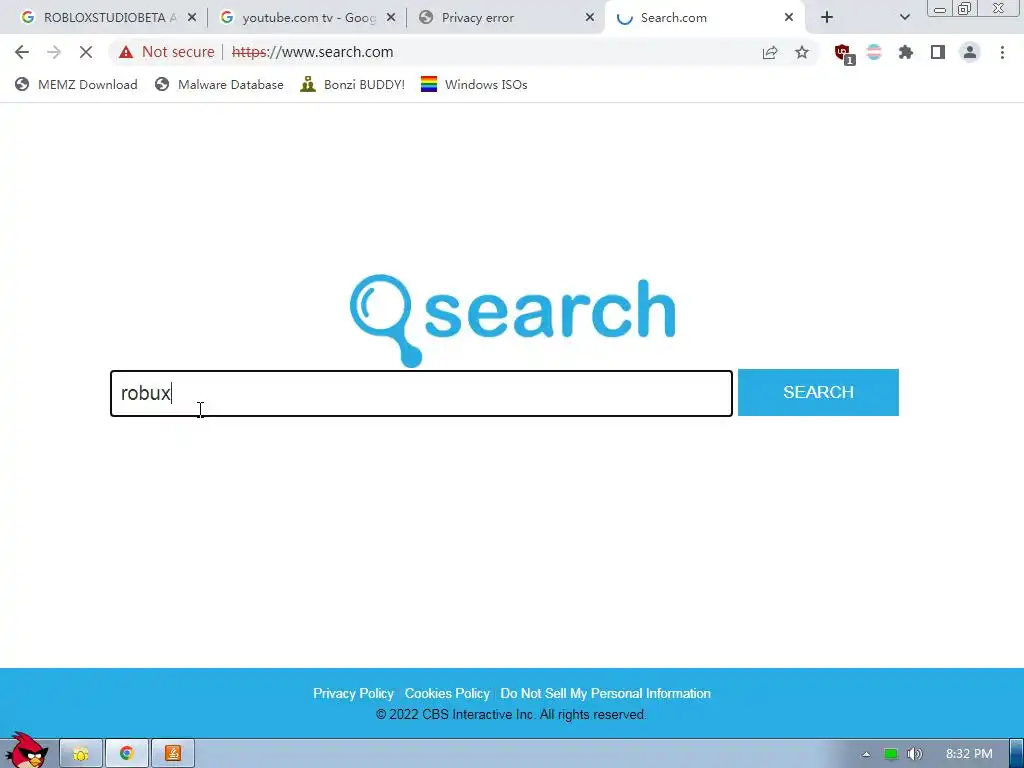Open the uBlock shield extension icon
The image size is (1024, 768).
(843, 53)
